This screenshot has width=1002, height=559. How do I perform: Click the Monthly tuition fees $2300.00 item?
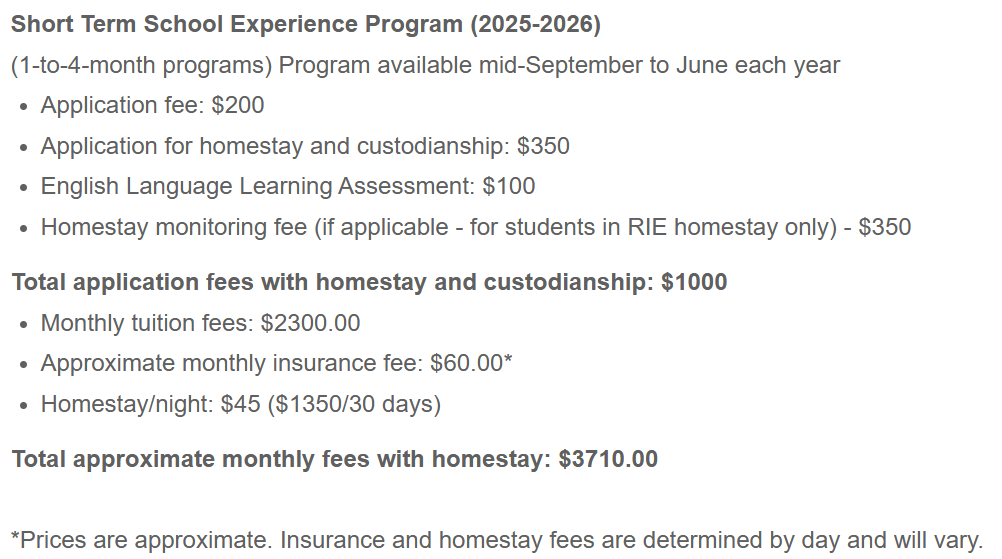tap(200, 323)
